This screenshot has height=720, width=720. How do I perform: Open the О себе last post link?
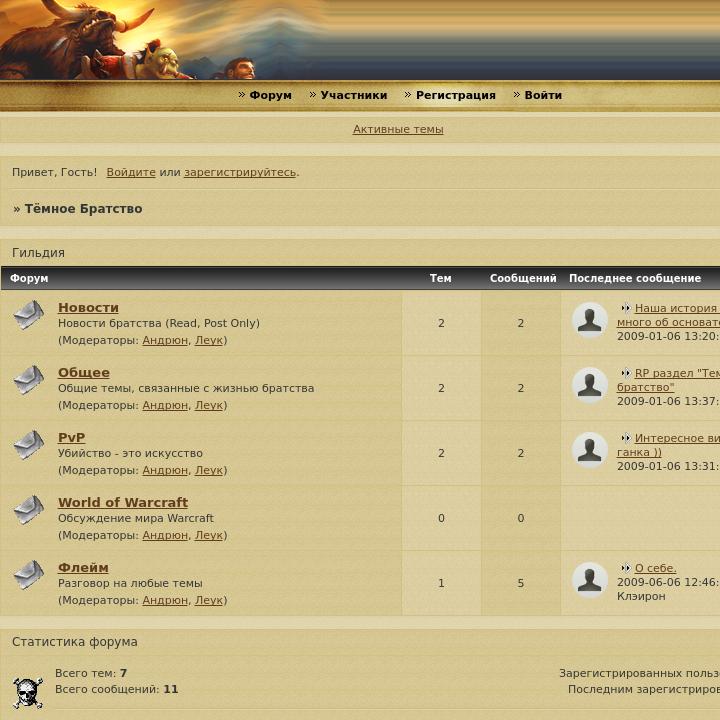(x=655, y=568)
